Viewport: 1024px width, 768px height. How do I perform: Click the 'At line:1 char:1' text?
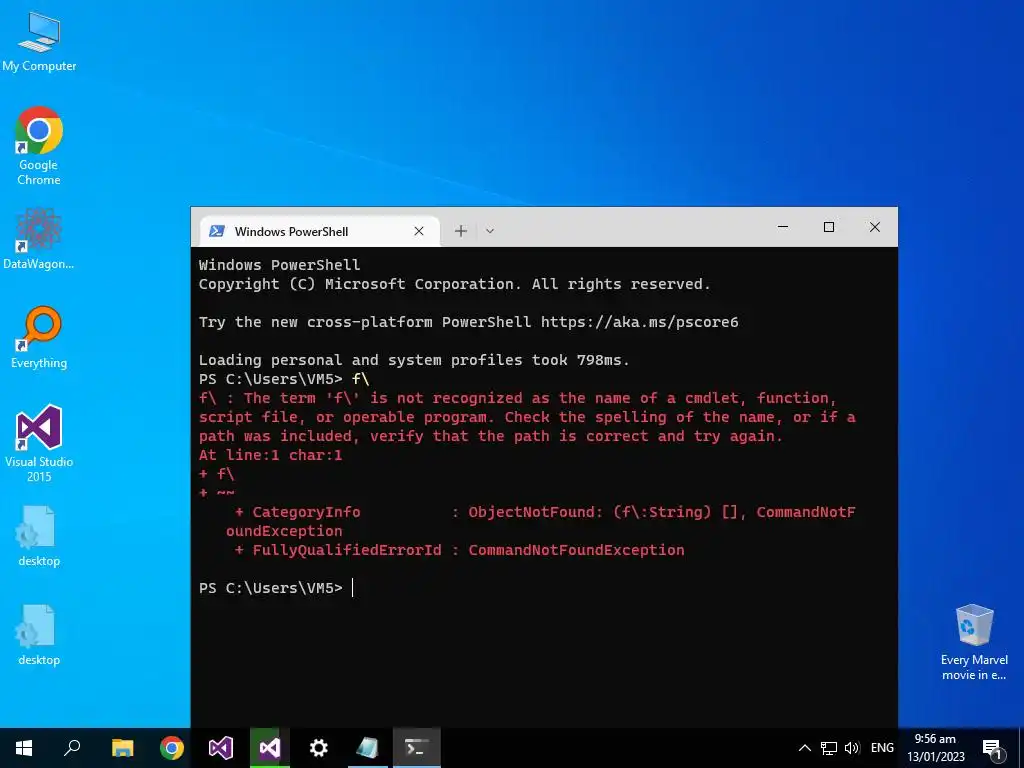[x=270, y=455]
